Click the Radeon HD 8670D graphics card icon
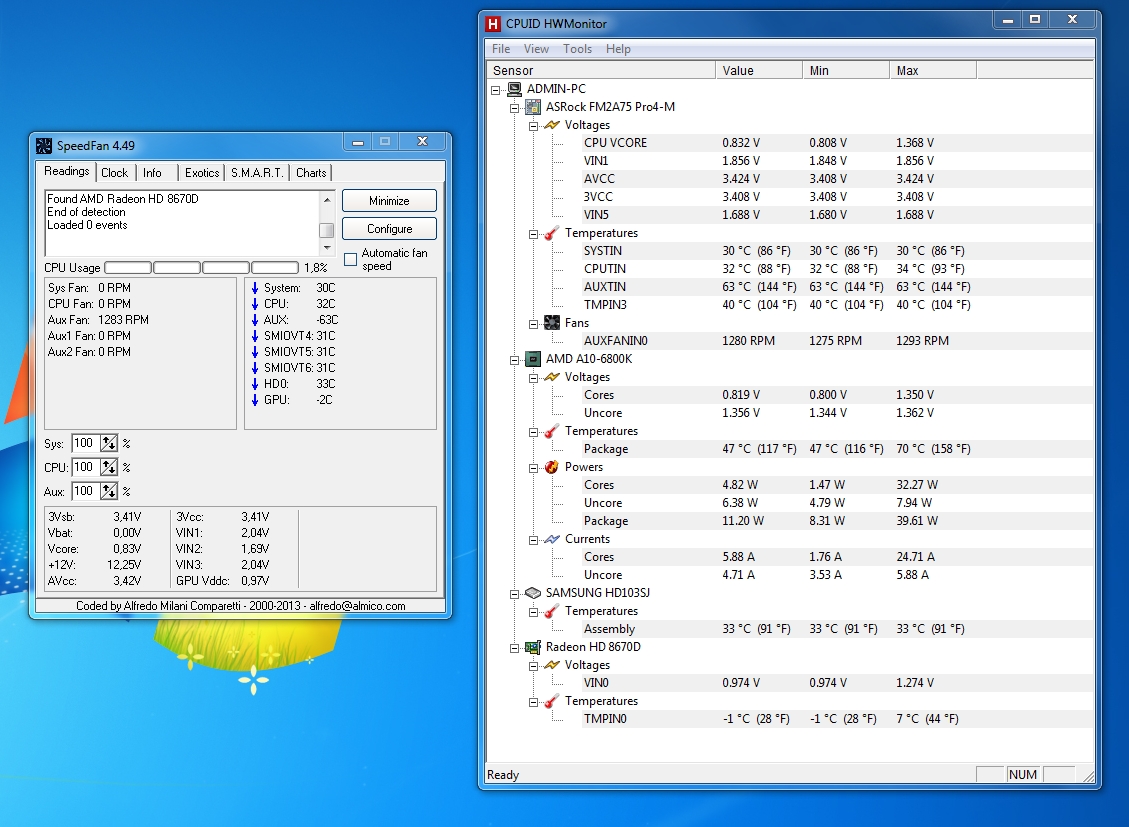Screen dimensions: 1129x827 (533, 646)
